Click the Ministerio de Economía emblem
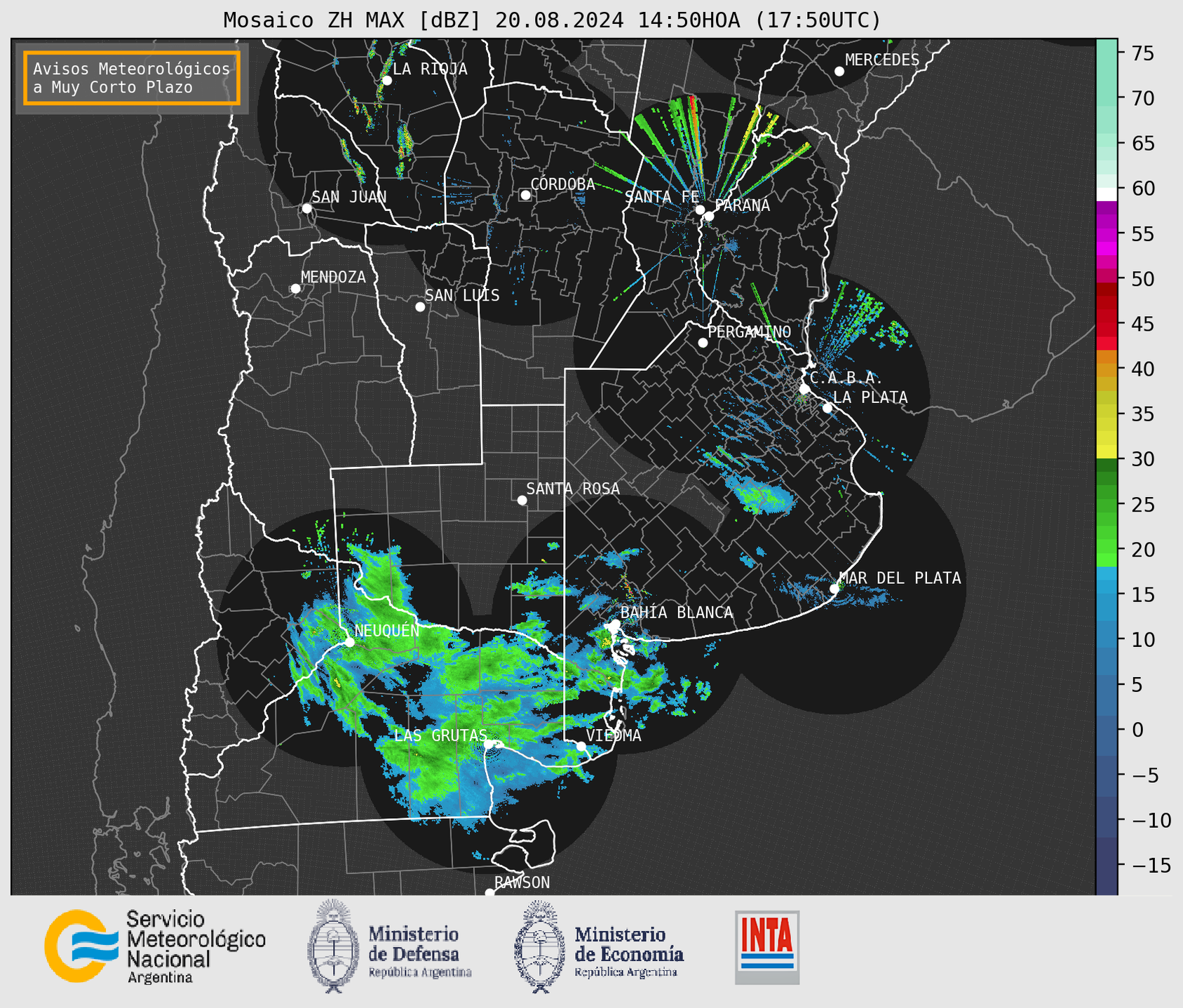The height and width of the screenshot is (1008, 1183). (x=539, y=946)
